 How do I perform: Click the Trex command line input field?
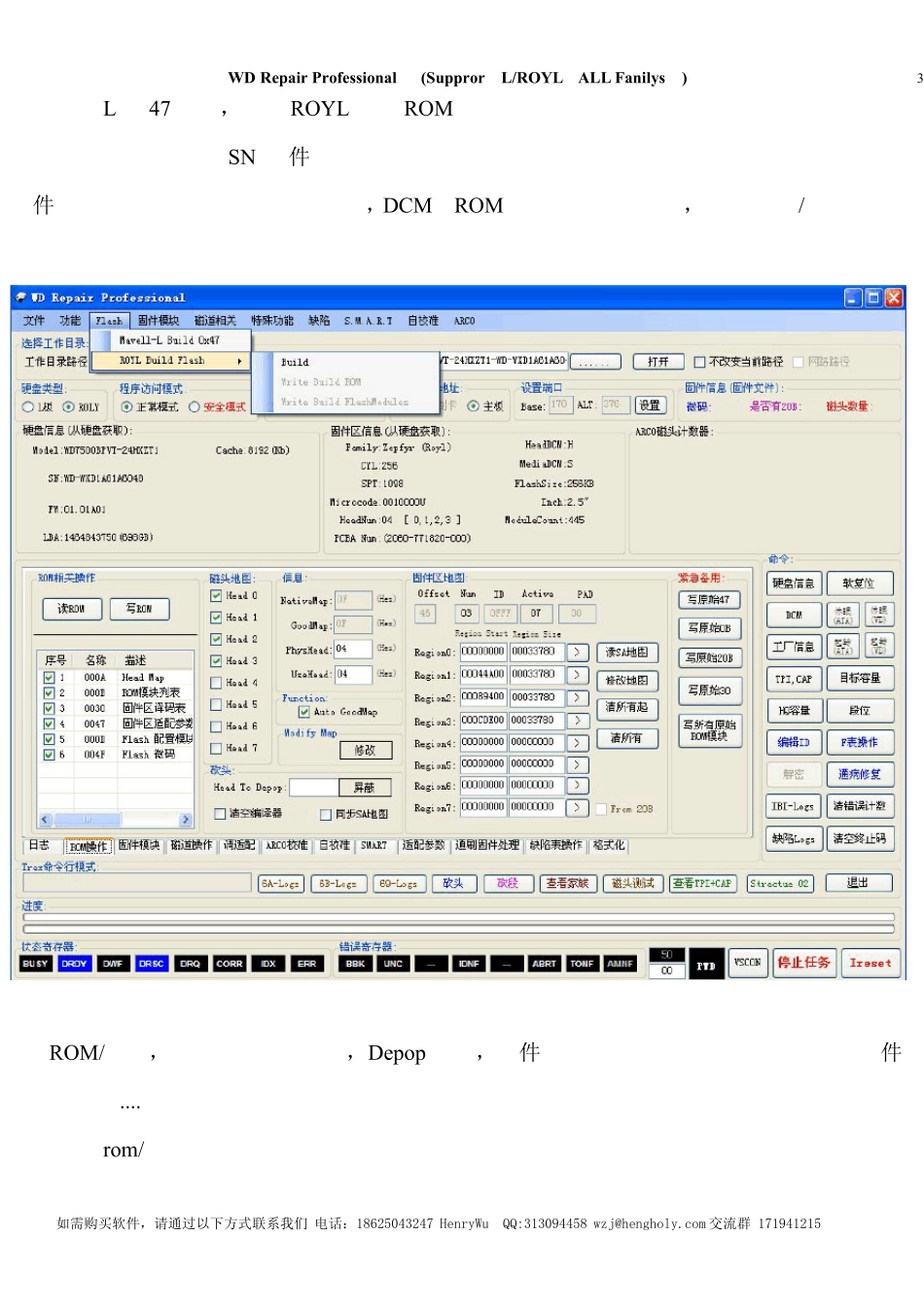137,882
